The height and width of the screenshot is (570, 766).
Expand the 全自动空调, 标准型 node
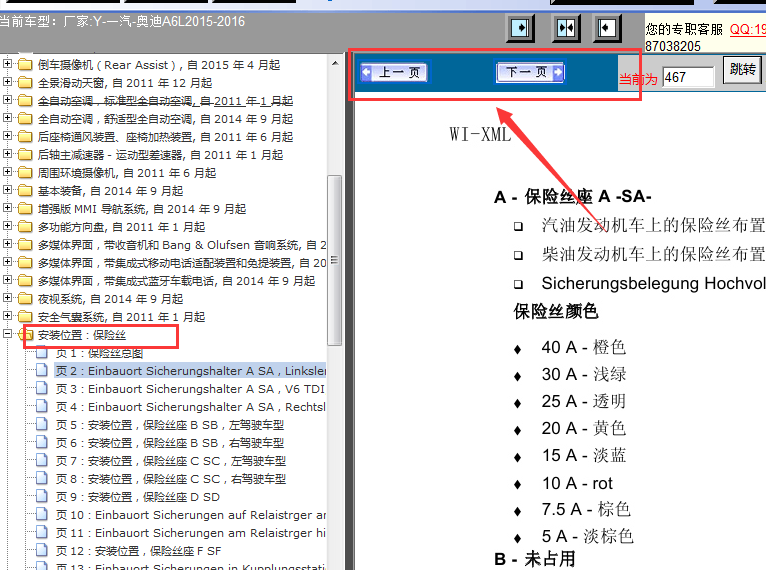pyautogui.click(x=7, y=100)
